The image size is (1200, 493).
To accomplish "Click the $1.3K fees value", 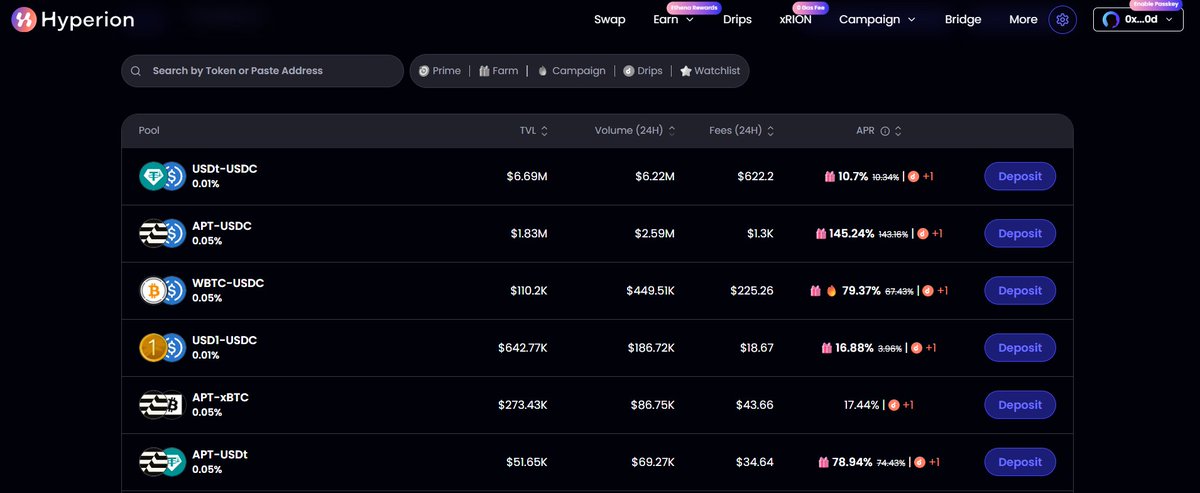I will coord(760,233).
